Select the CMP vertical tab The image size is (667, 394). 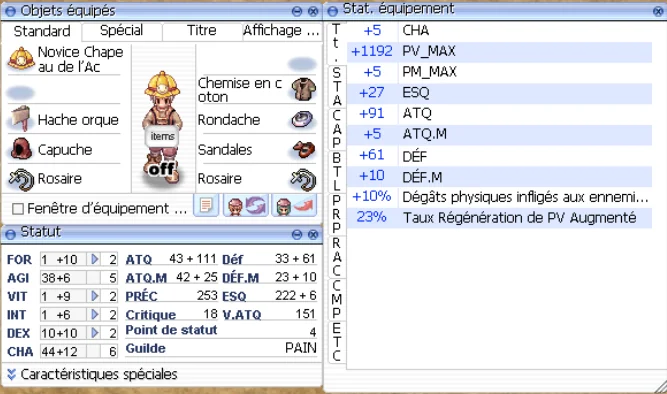pyautogui.click(x=336, y=299)
